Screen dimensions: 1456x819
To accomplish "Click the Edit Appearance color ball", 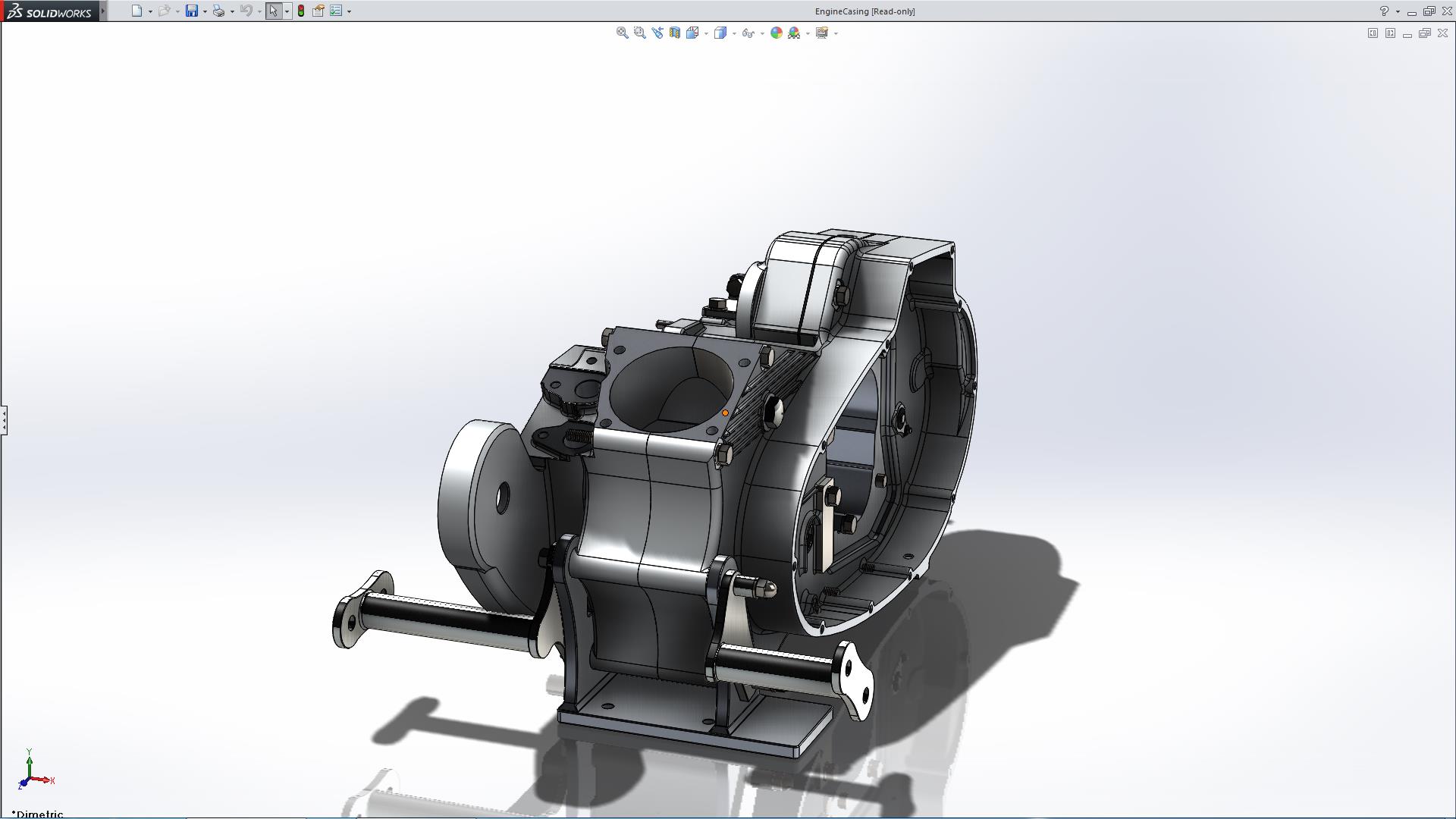I will [x=776, y=33].
